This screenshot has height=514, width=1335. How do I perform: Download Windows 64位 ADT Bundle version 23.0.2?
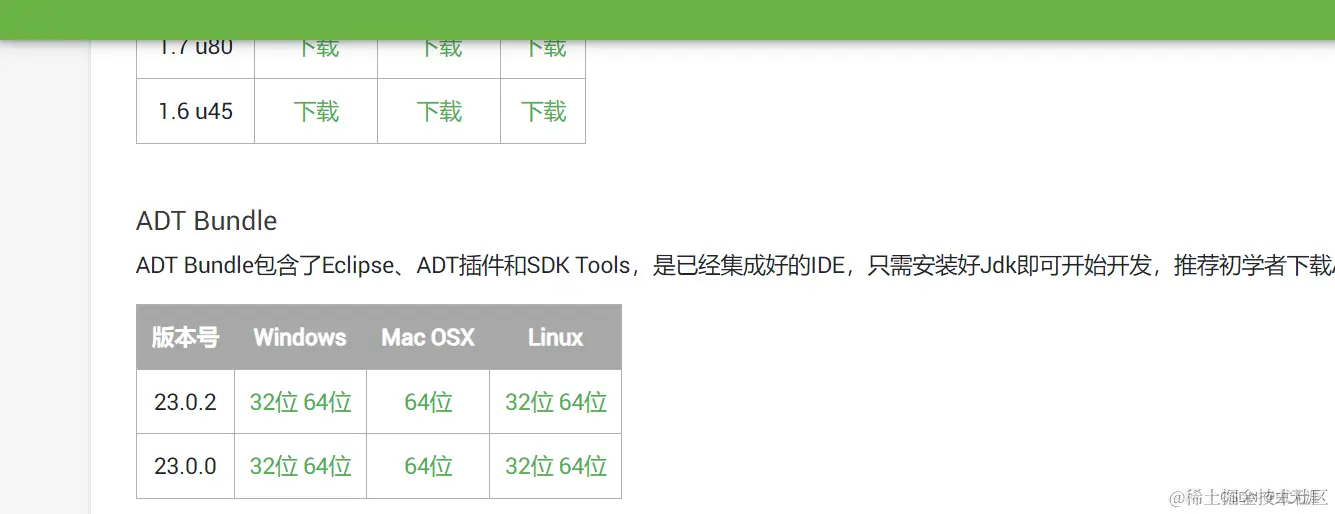click(328, 402)
